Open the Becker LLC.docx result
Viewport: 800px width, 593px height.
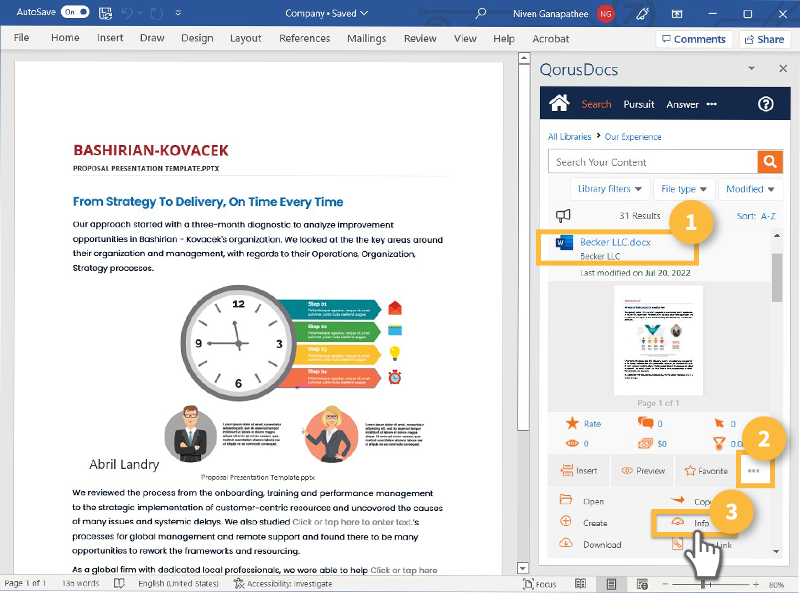point(615,242)
